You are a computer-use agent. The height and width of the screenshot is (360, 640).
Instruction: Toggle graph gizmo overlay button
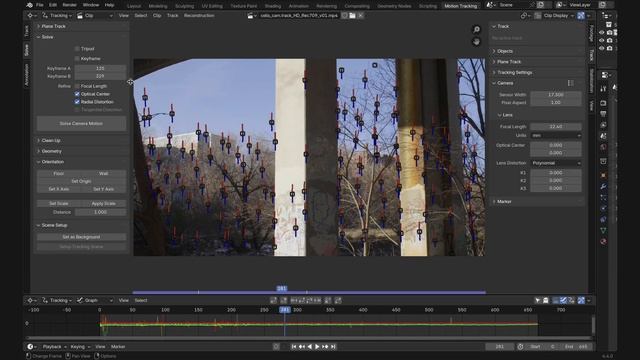(x=581, y=300)
